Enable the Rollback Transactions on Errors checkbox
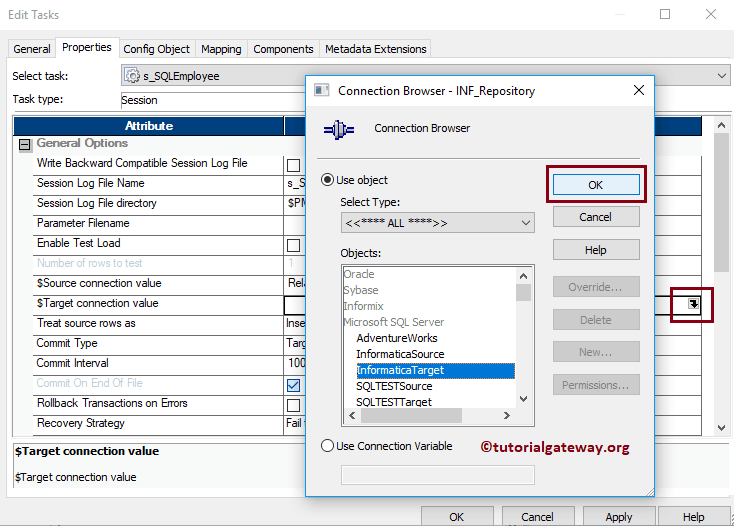Image resolution: width=734 pixels, height=526 pixels. click(293, 405)
